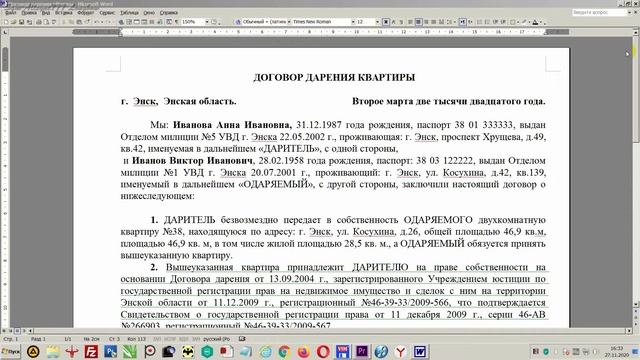Viewport: 640px width, 360px height.
Task: Align the paragraph to the right
Action: (x=426, y=22)
